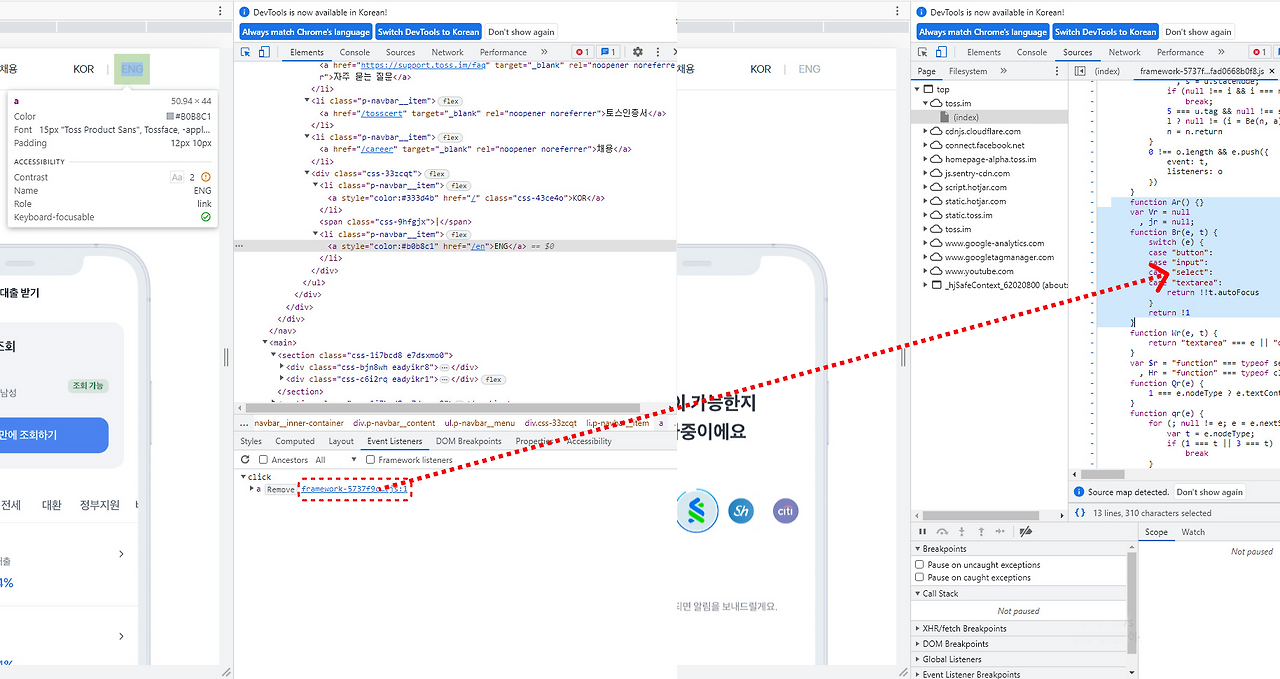Open the three-dot menu beside the selected ENG row
Viewport: 1280px width, 679px height.
point(238,245)
